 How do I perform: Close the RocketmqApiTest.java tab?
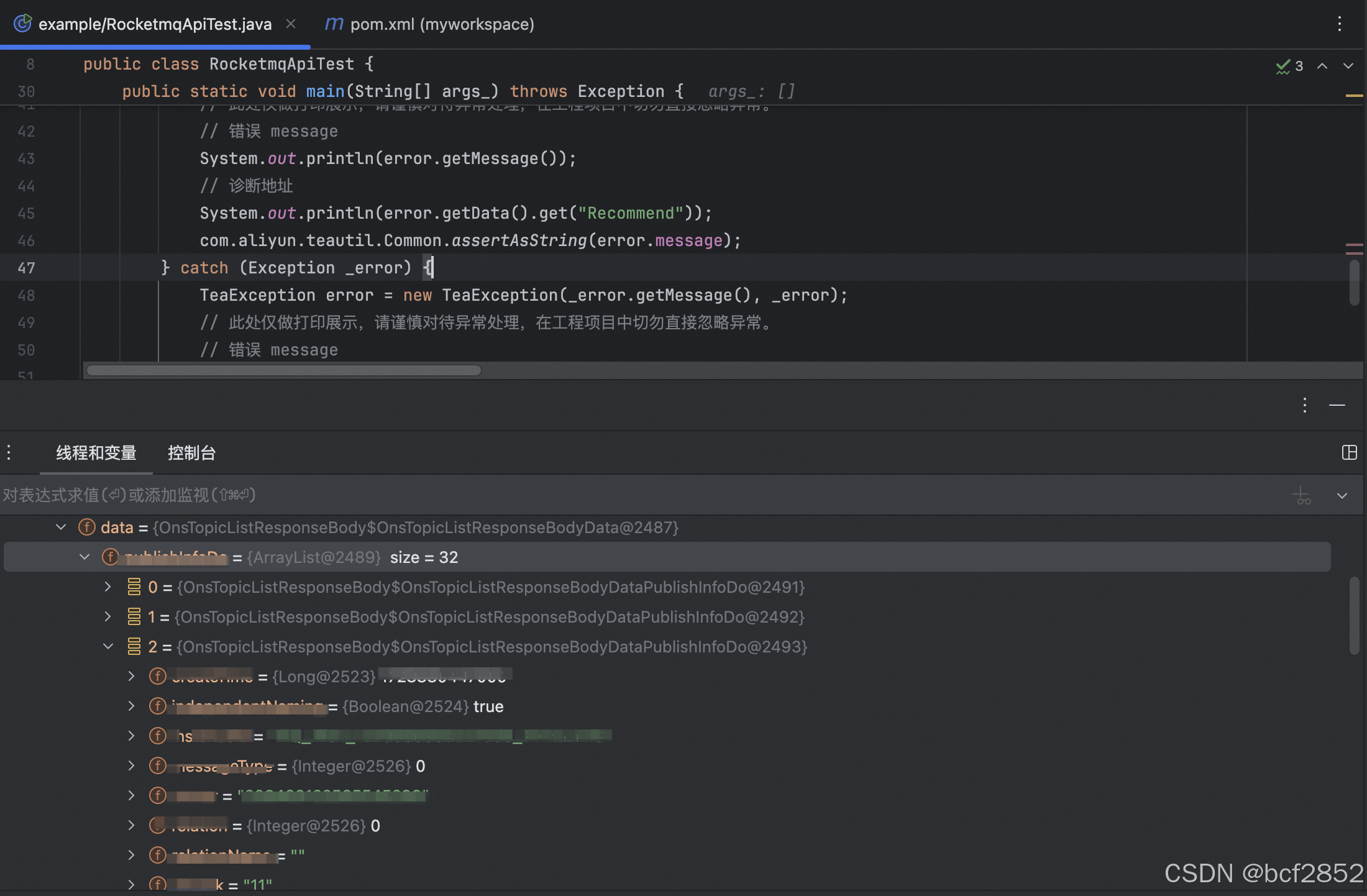pyautogui.click(x=290, y=23)
